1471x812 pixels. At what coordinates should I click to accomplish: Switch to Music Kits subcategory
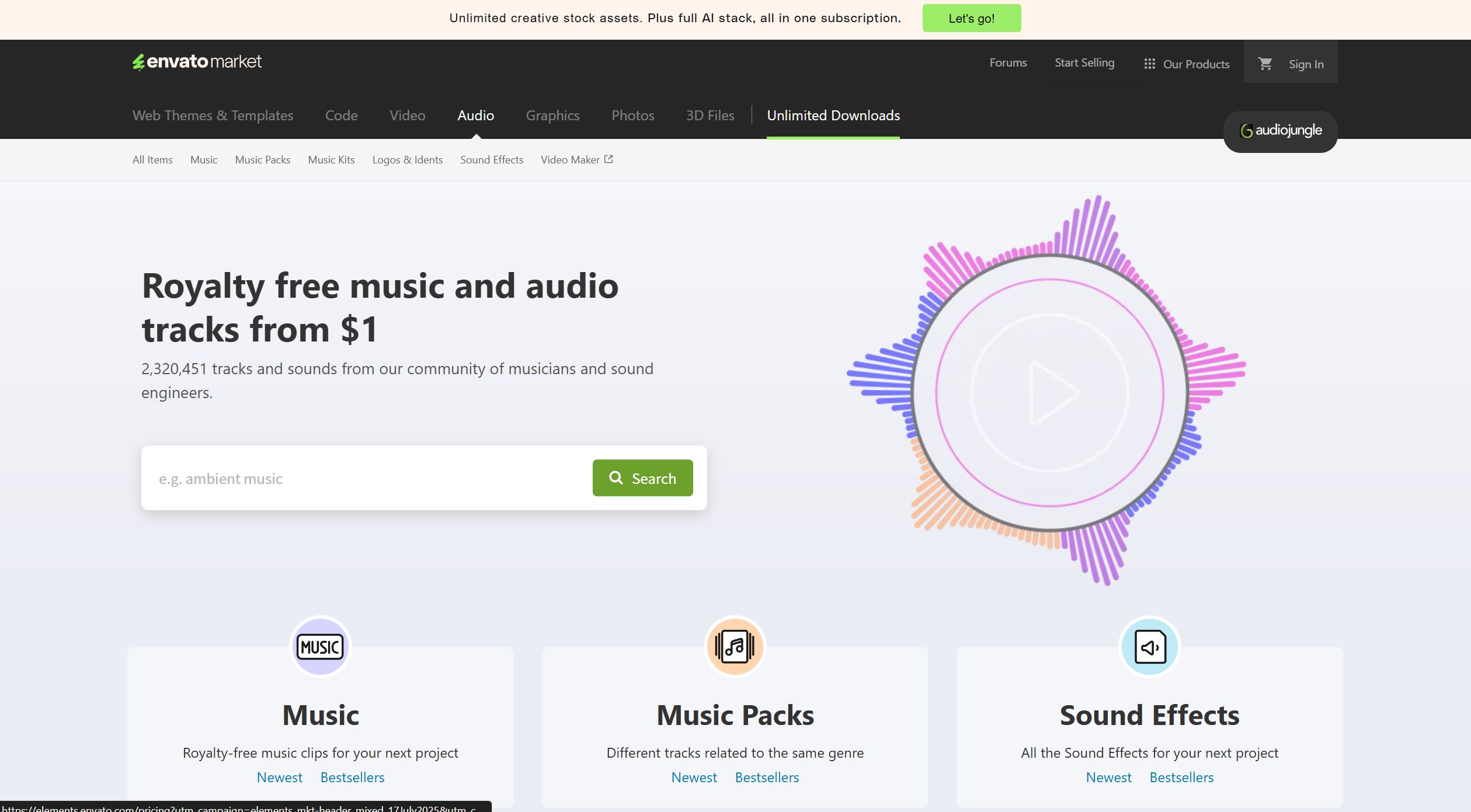pyautogui.click(x=331, y=160)
